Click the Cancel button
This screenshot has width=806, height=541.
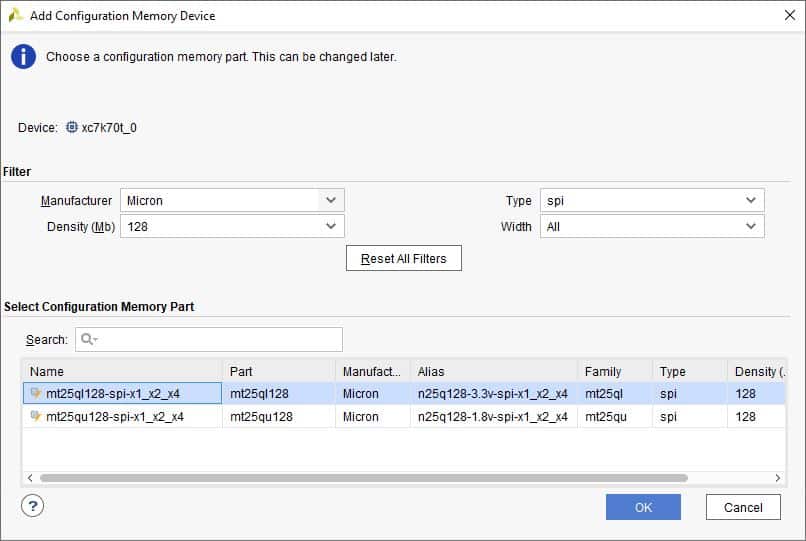pos(743,507)
